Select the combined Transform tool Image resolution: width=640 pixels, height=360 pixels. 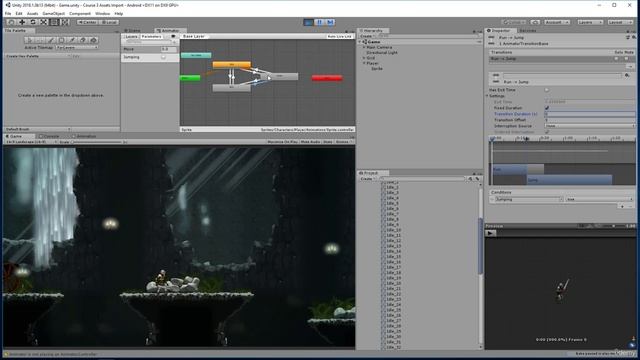(x=65, y=22)
